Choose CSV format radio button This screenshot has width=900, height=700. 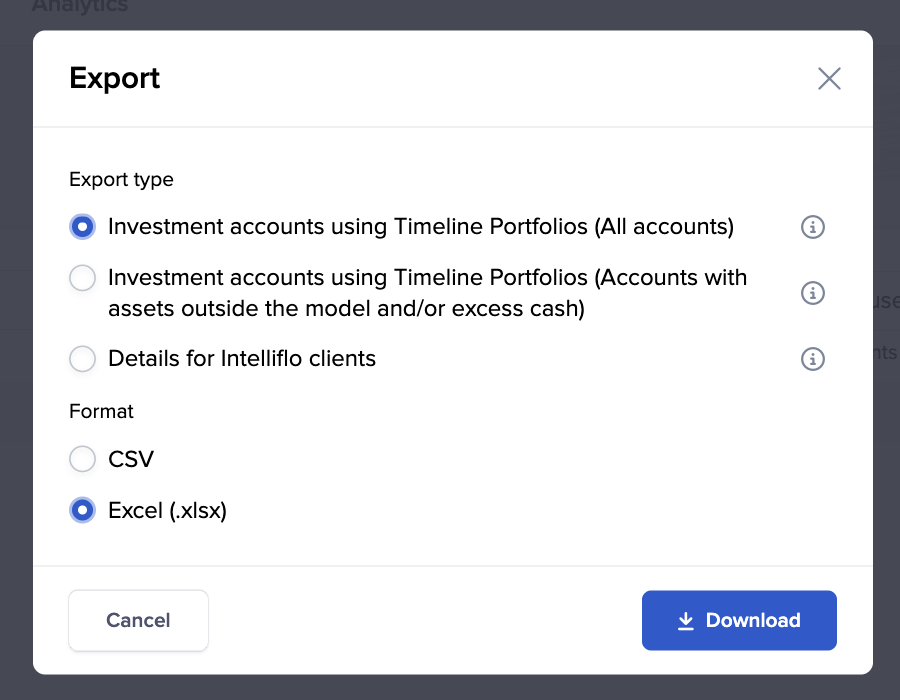(82, 460)
